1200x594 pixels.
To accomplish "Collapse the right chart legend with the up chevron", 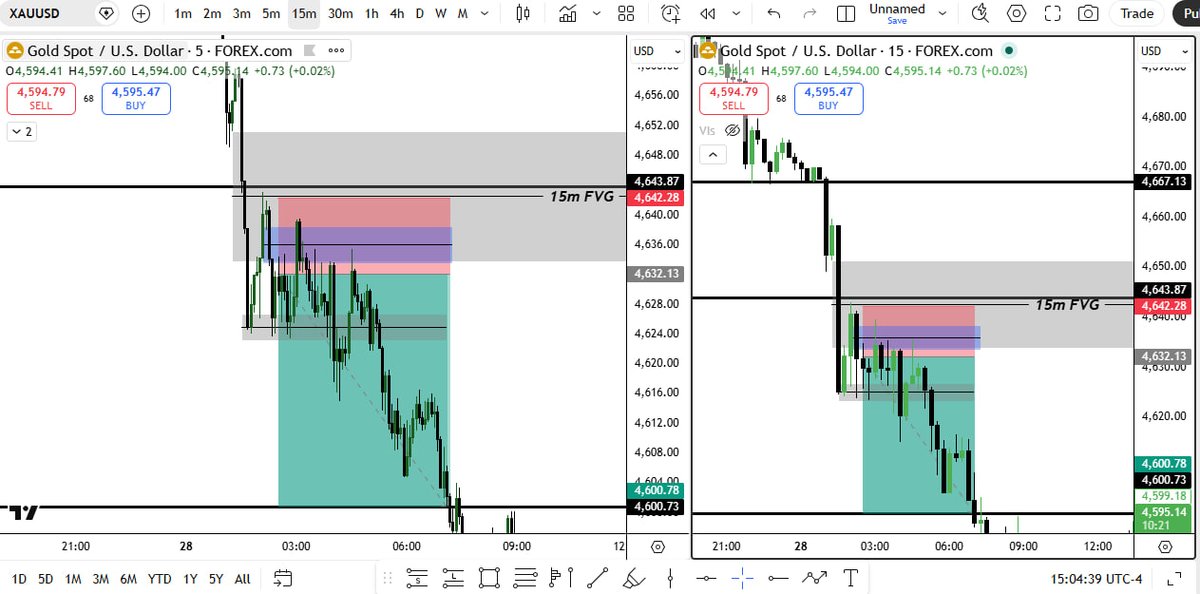I will point(713,154).
